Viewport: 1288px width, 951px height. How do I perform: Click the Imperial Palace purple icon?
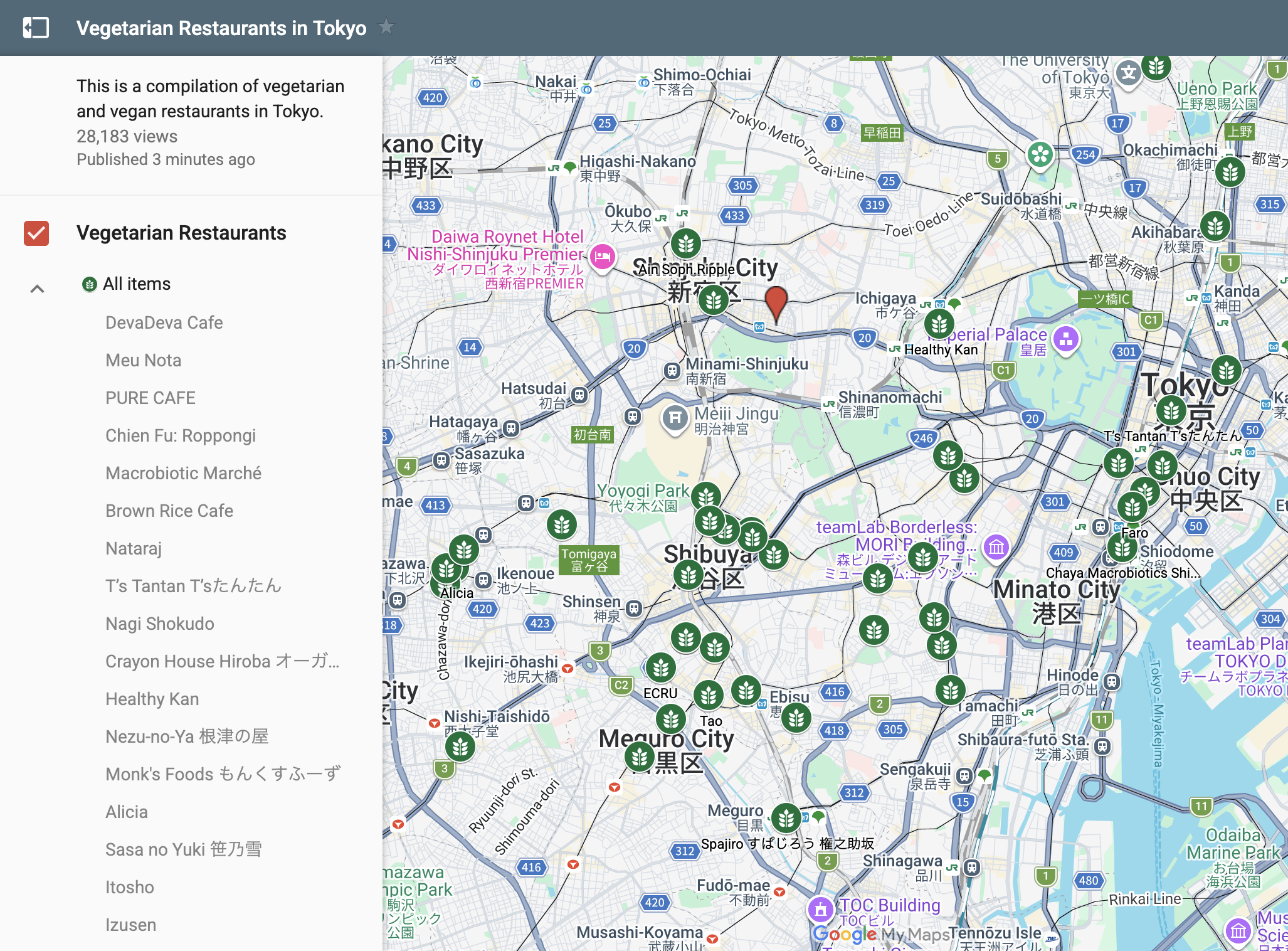[1065, 340]
